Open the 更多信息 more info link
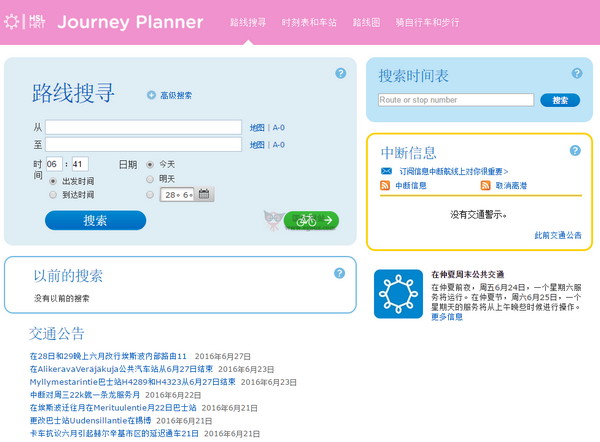 [x=447, y=317]
